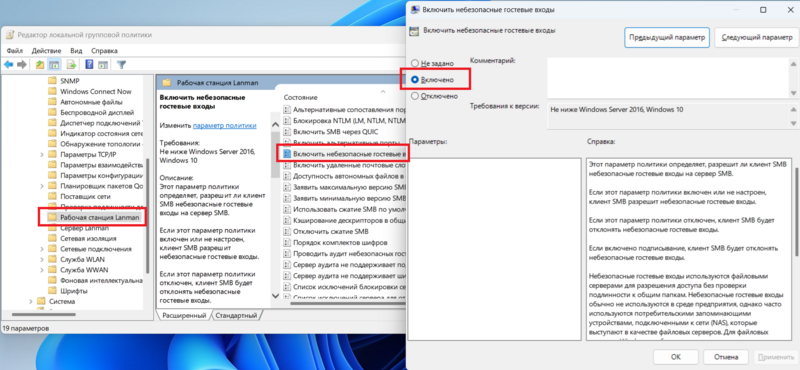Click the icon in the policy dialog title bar
800x370 pixels.
tap(415, 10)
